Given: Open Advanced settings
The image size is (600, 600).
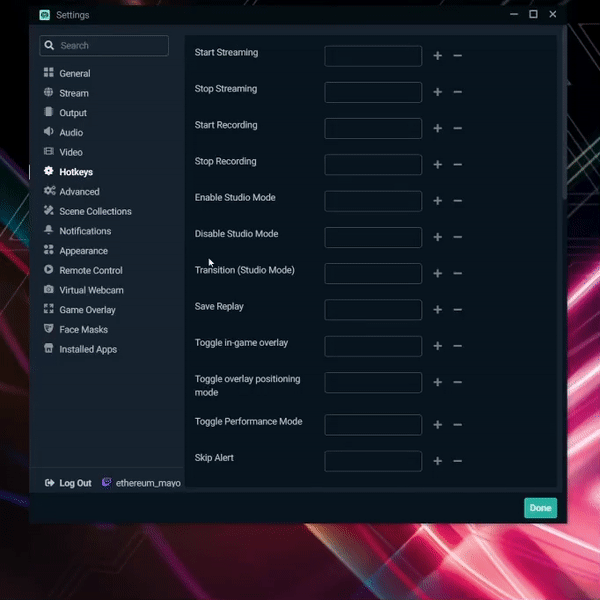Looking at the screenshot, I should click(x=79, y=191).
